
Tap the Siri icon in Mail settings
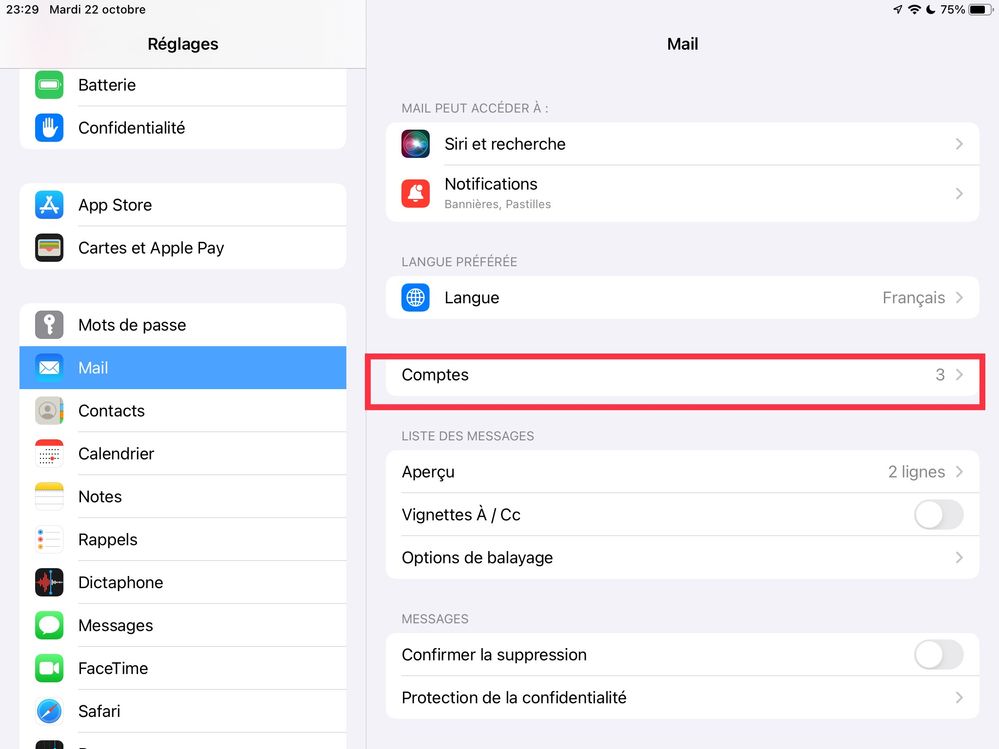pos(415,144)
